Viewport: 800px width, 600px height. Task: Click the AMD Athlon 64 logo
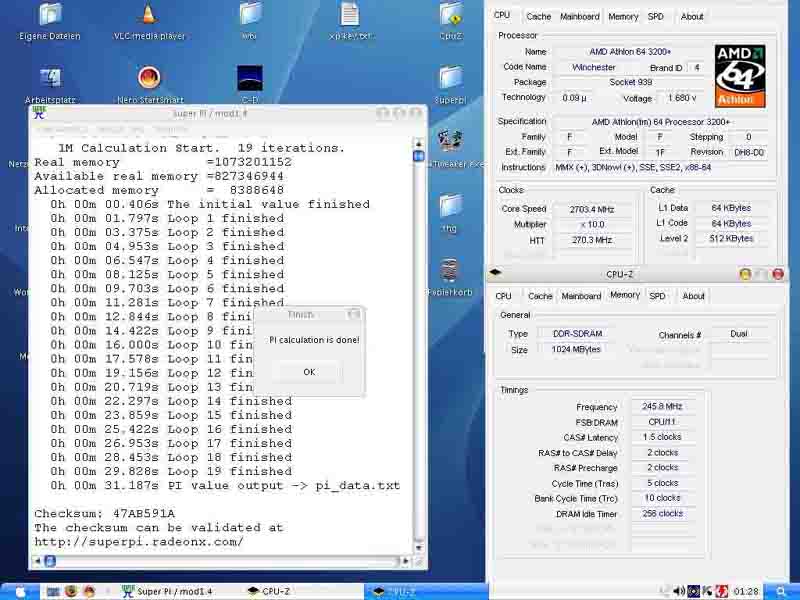[x=740, y=76]
